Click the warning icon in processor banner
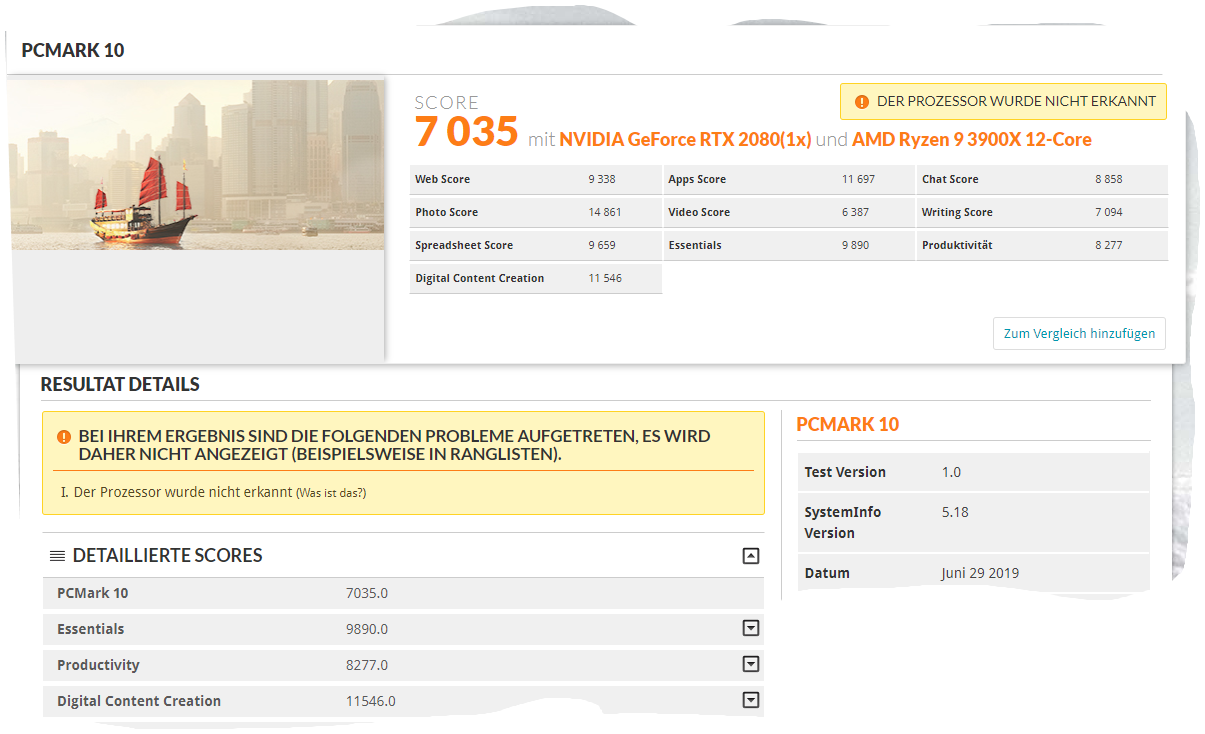The width and height of the screenshot is (1205, 734). 862,102
